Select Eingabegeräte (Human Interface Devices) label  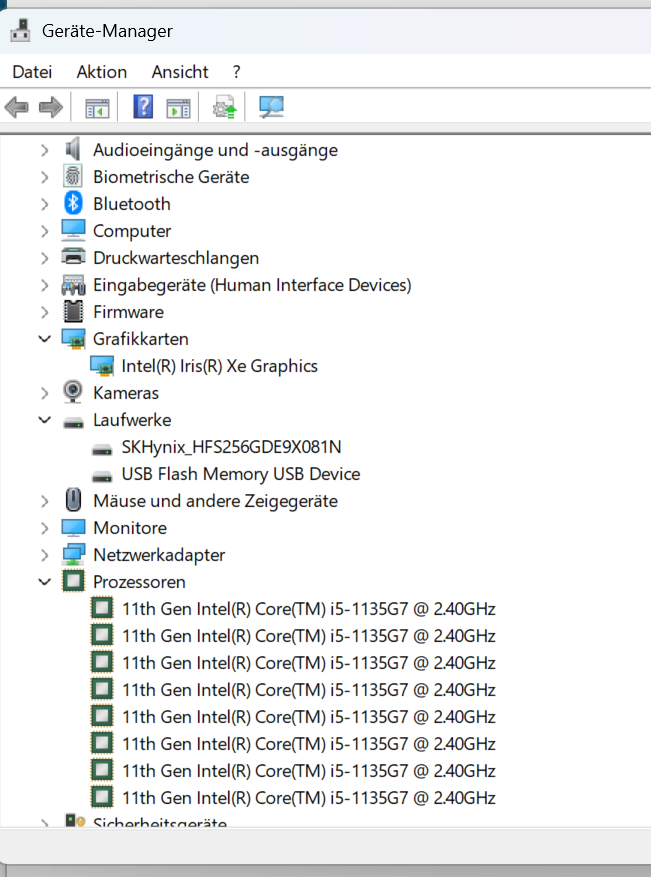click(252, 285)
